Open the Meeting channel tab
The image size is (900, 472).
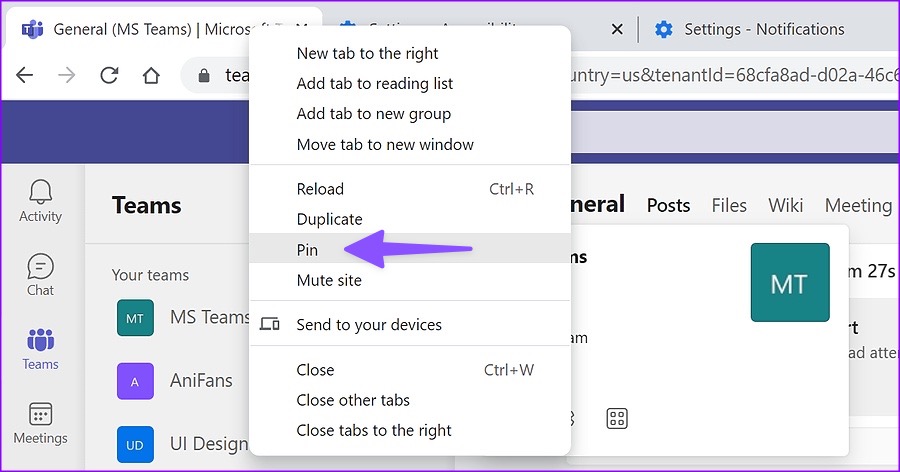859,206
